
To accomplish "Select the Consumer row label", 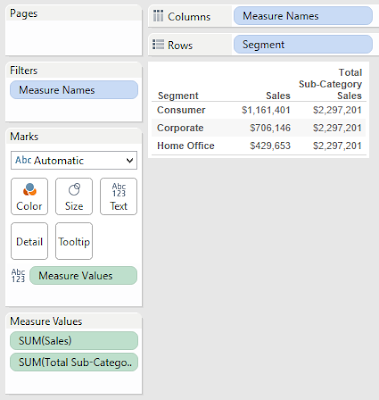I will (x=181, y=110).
